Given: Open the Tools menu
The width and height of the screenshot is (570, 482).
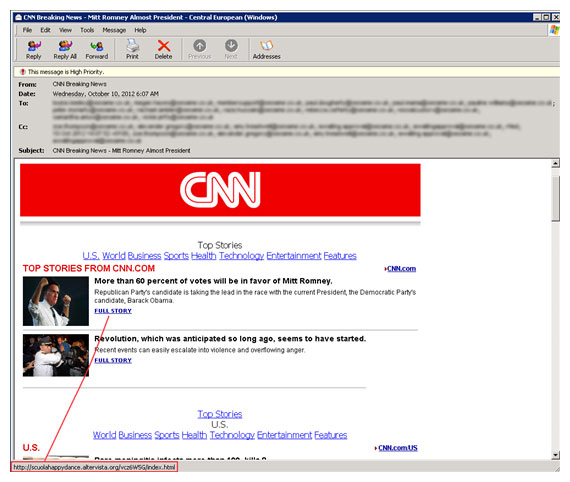Looking at the screenshot, I should tap(87, 30).
